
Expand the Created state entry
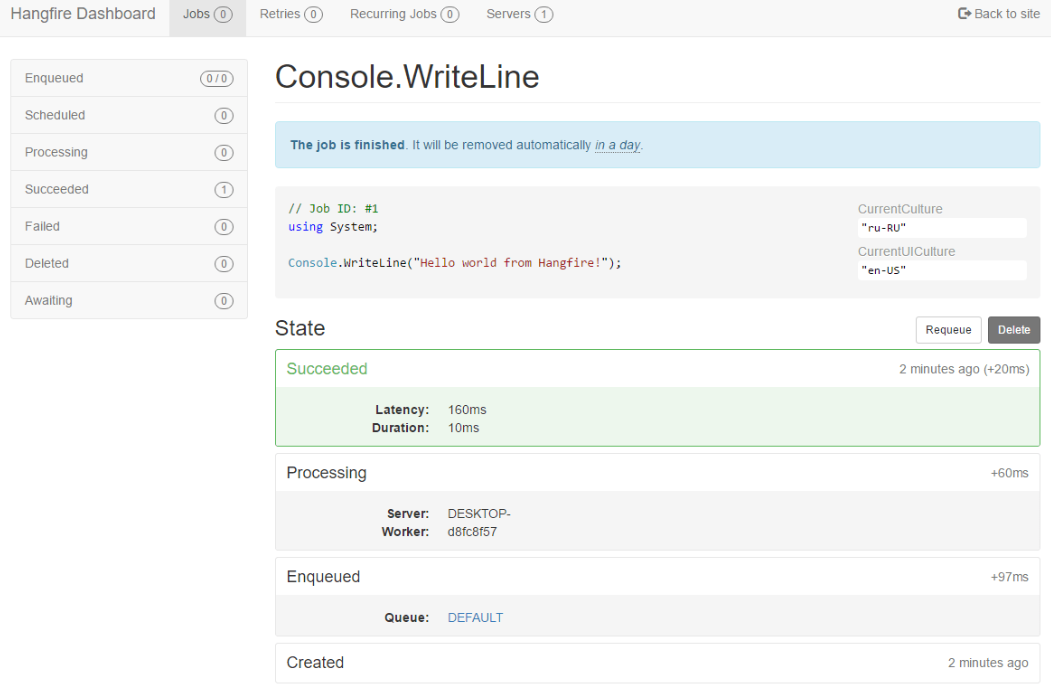315,663
